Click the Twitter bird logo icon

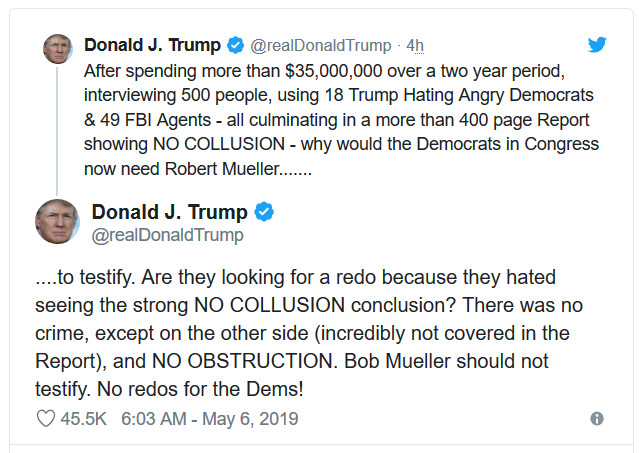pyautogui.click(x=597, y=44)
